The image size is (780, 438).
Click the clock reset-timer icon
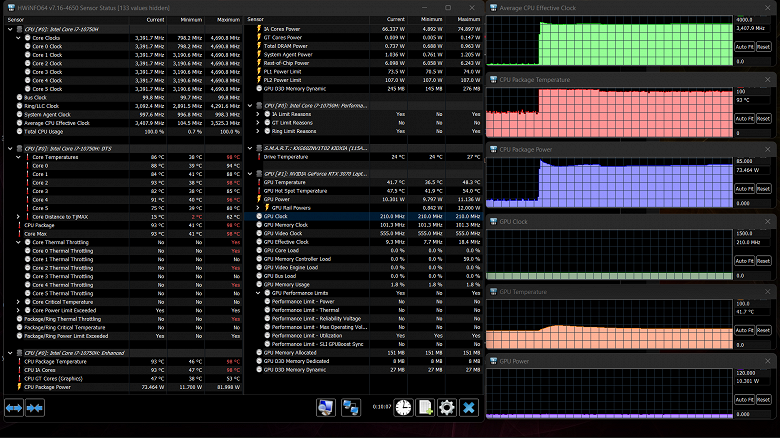pos(403,408)
